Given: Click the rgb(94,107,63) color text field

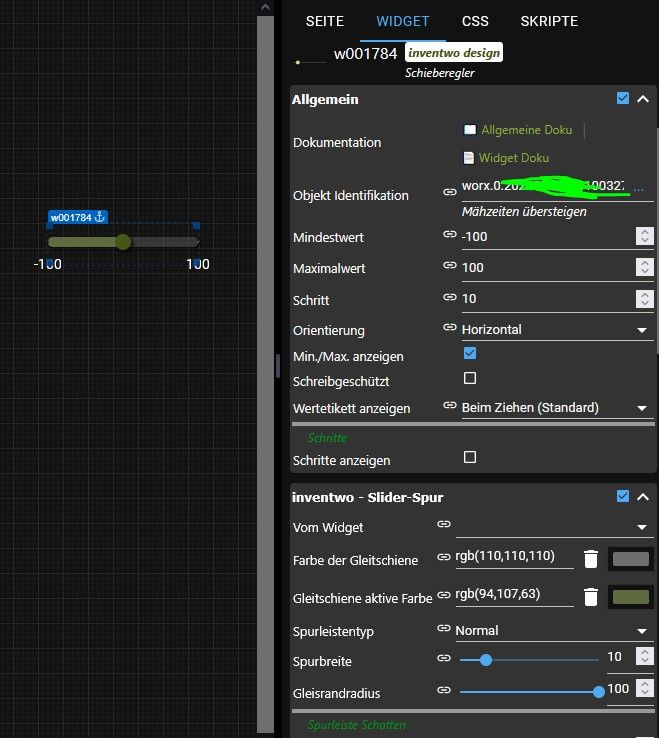Looking at the screenshot, I should (x=514, y=594).
